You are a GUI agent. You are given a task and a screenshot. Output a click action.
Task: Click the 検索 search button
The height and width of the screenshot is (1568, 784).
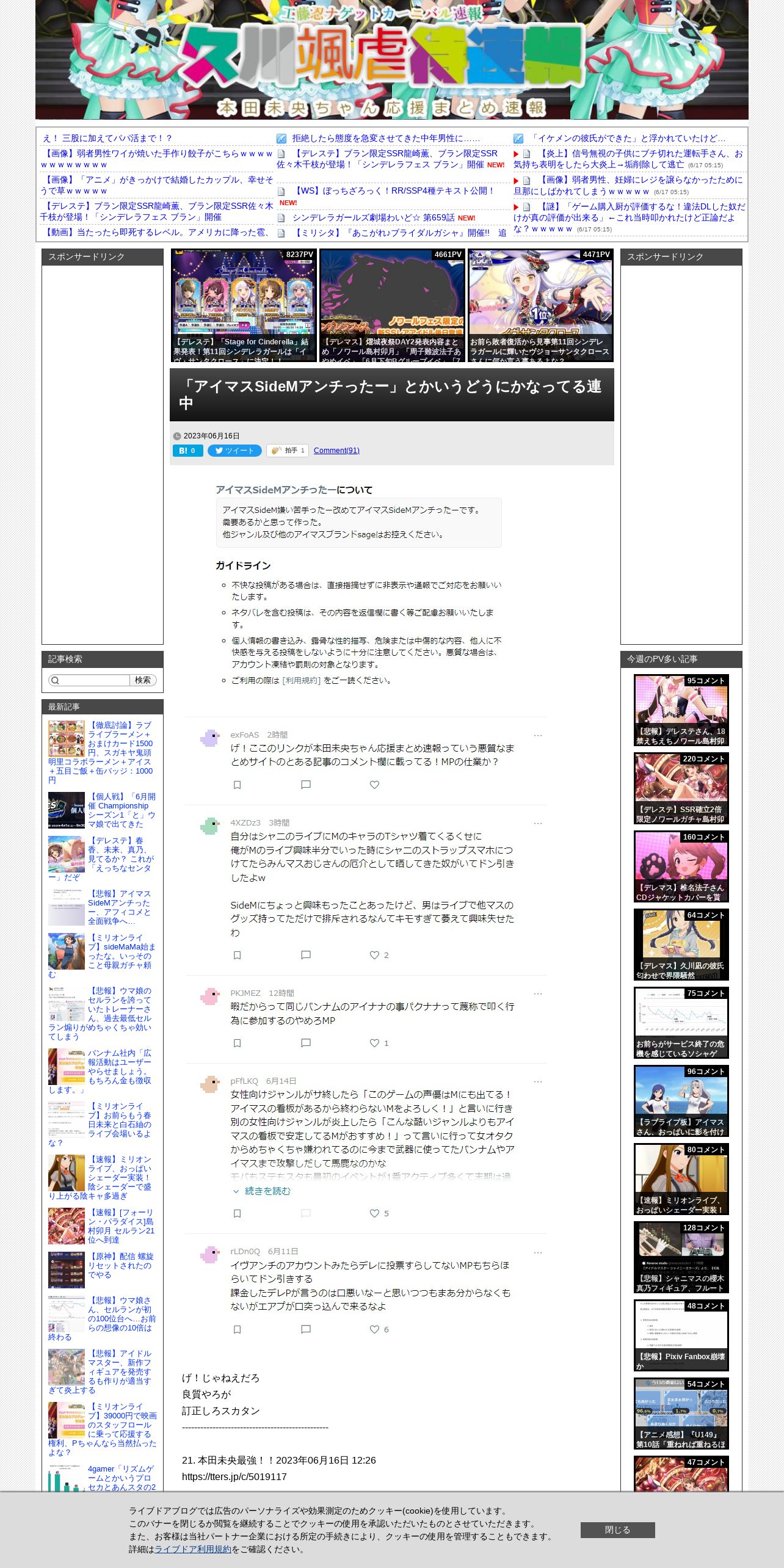(143, 680)
